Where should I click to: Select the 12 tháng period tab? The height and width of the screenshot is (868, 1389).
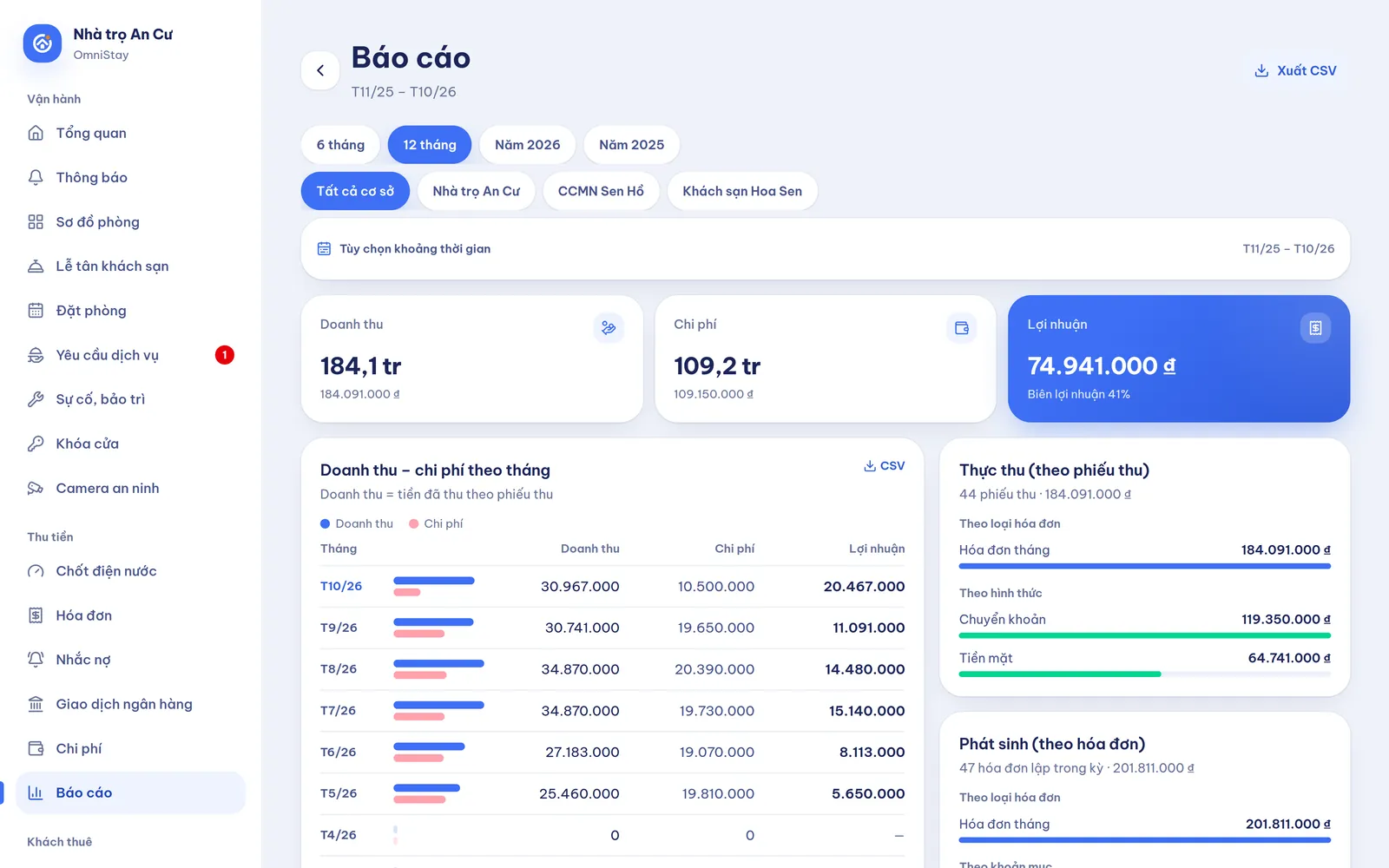pos(430,145)
